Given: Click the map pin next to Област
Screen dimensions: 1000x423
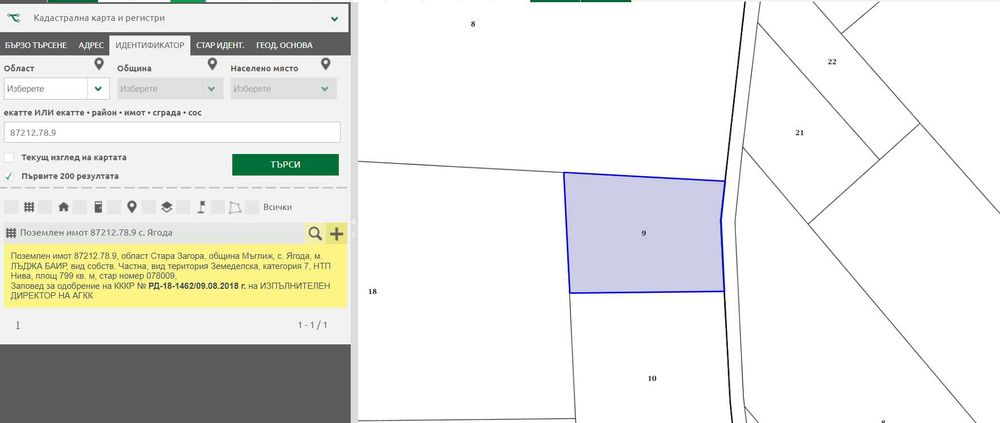Looking at the screenshot, I should (99, 64).
